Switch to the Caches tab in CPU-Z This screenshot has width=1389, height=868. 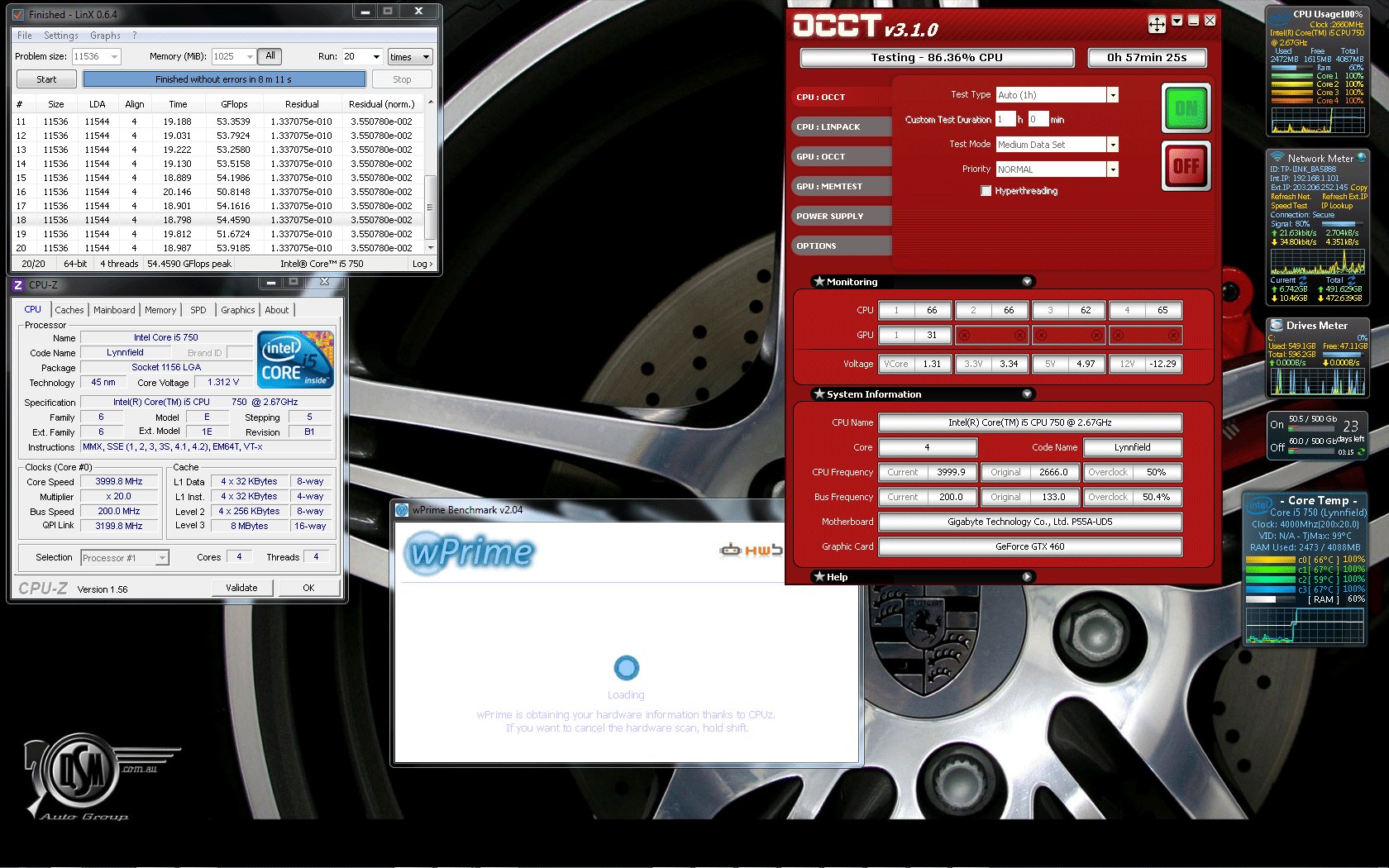69,310
